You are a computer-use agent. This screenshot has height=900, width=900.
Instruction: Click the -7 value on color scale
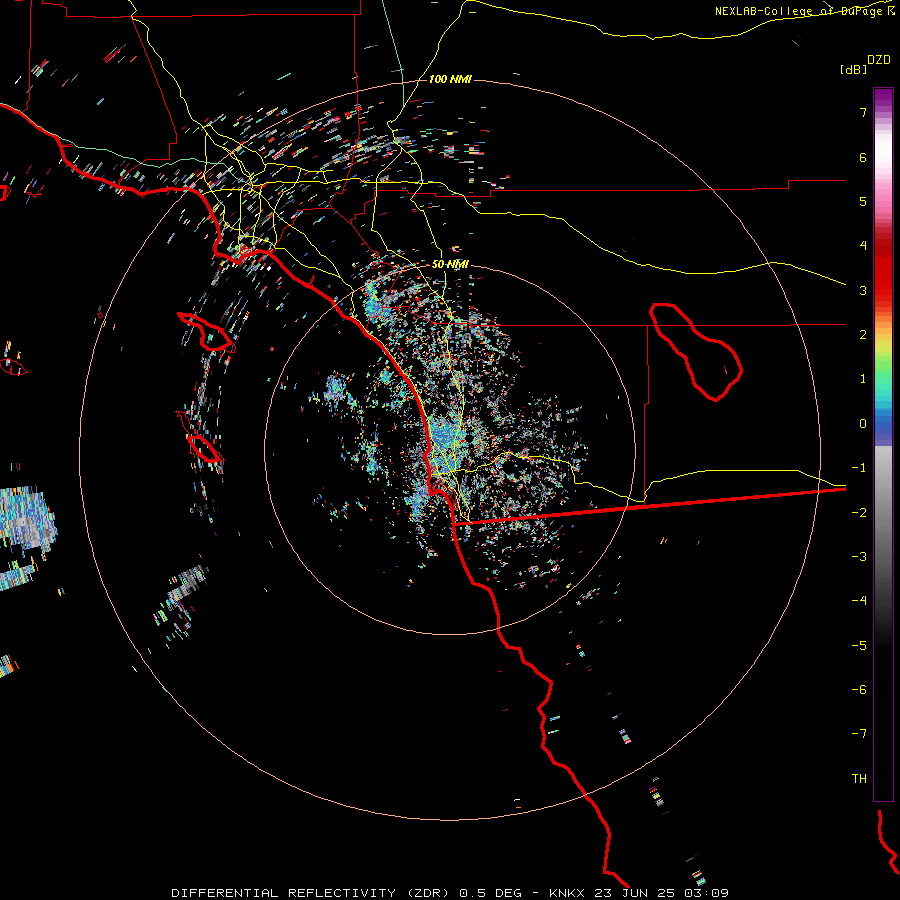[859, 734]
